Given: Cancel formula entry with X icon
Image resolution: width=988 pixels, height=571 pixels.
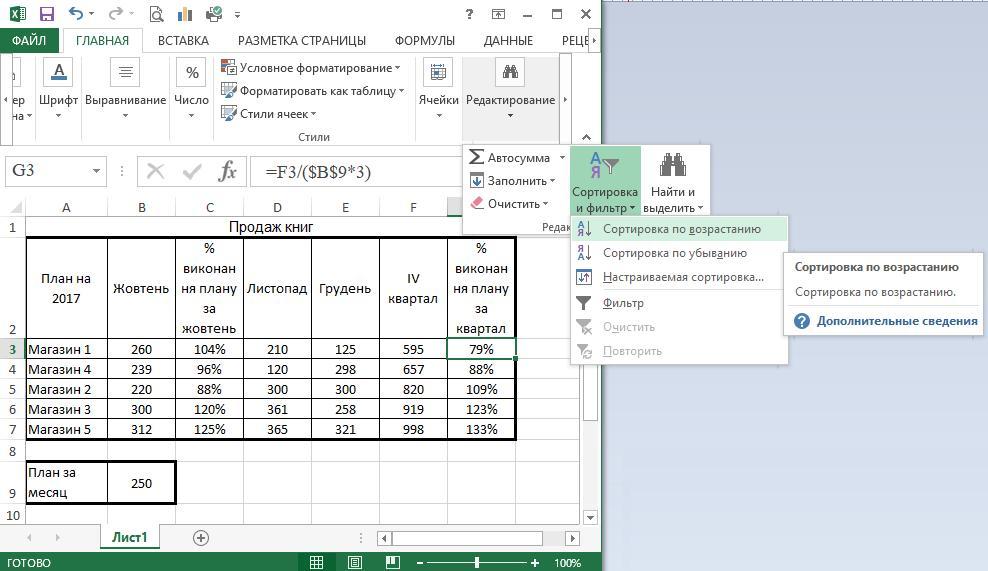Looking at the screenshot, I should (x=155, y=171).
